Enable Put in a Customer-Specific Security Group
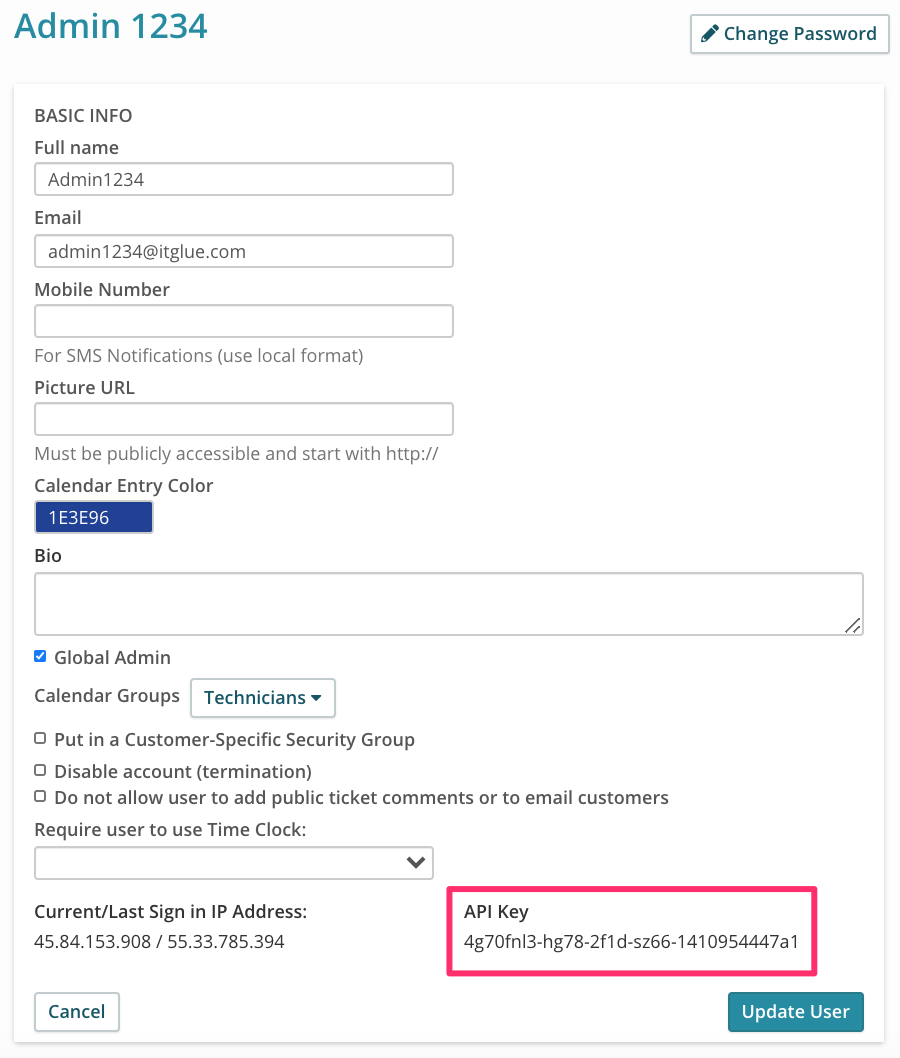Screen dimensions: 900x1058 [x=40, y=737]
